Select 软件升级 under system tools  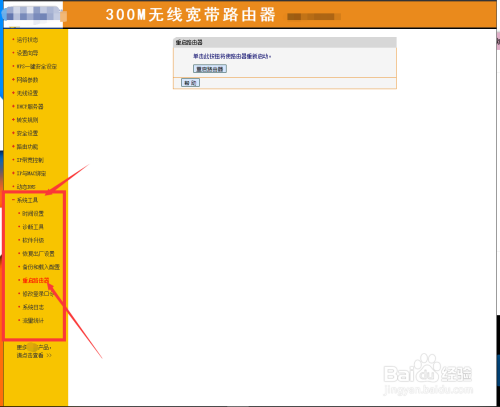pyautogui.click(x=33, y=240)
